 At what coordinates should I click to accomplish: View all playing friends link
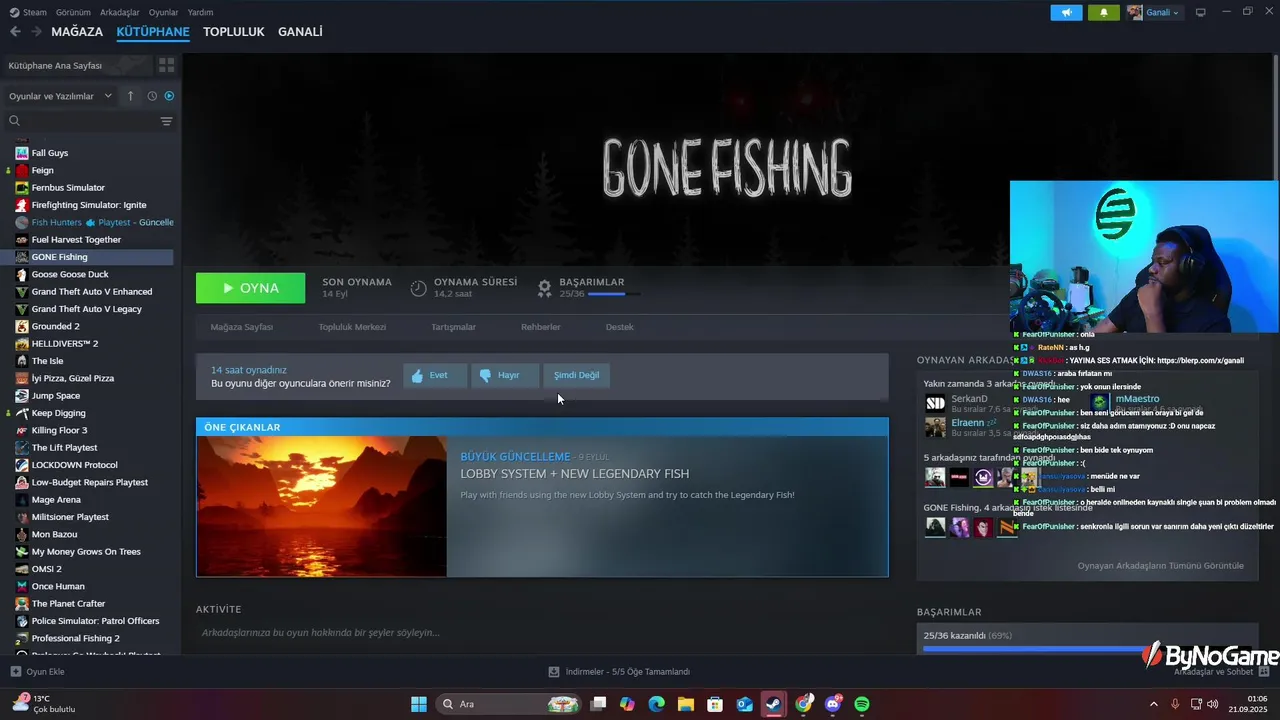(1160, 566)
